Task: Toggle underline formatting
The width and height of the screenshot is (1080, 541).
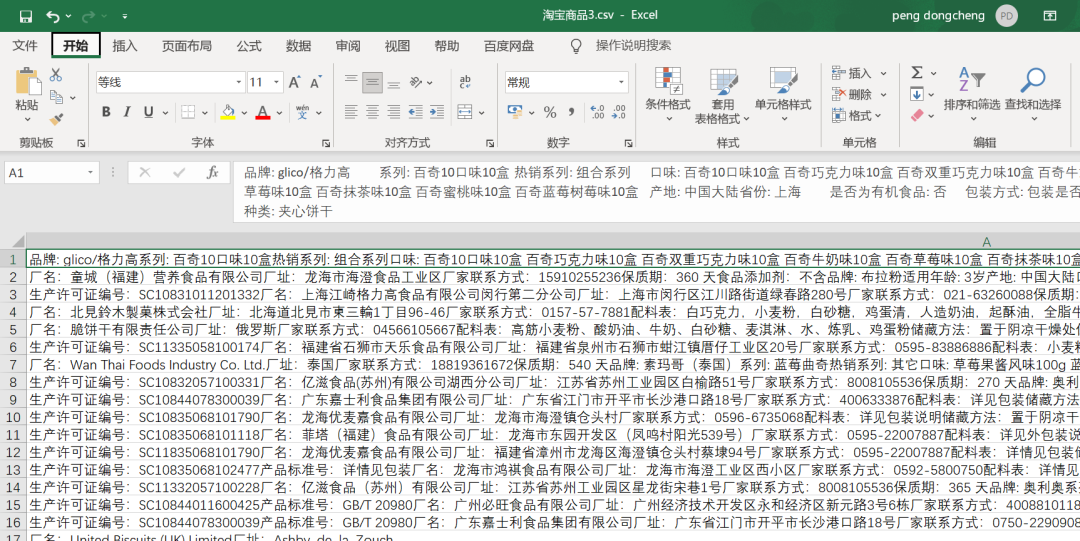Action: 147,112
